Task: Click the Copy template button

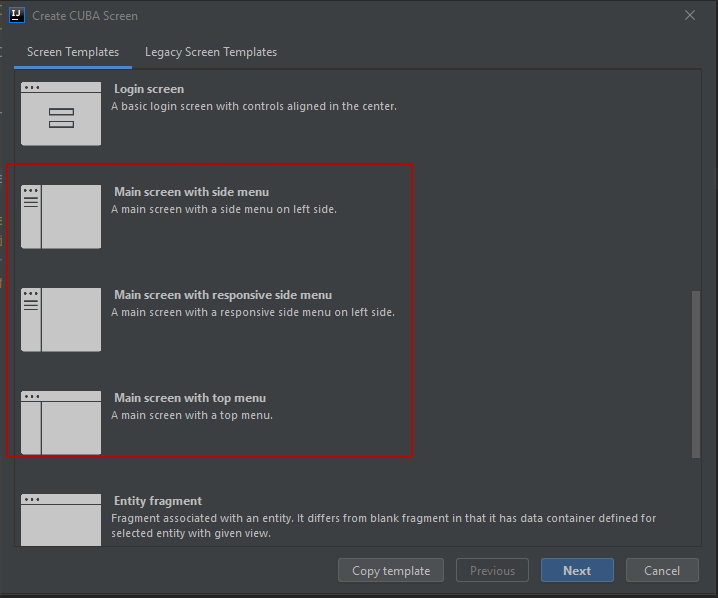Action: (391, 571)
